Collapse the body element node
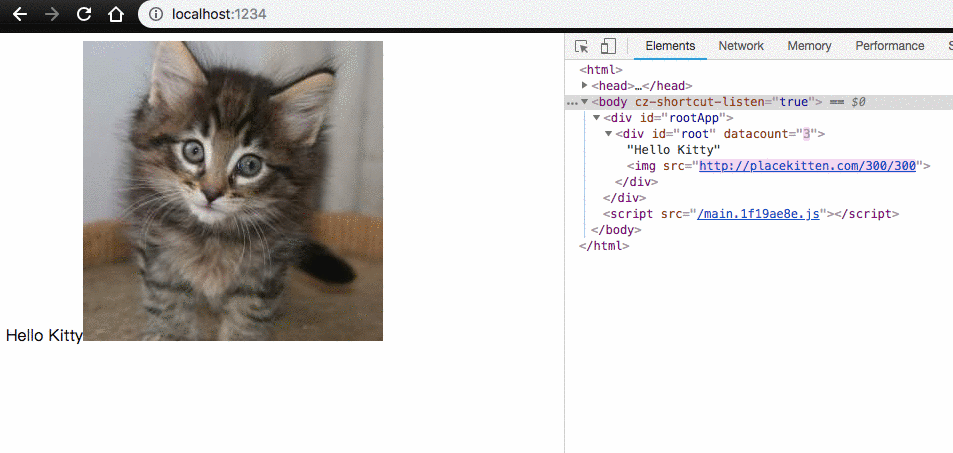 tap(585, 102)
